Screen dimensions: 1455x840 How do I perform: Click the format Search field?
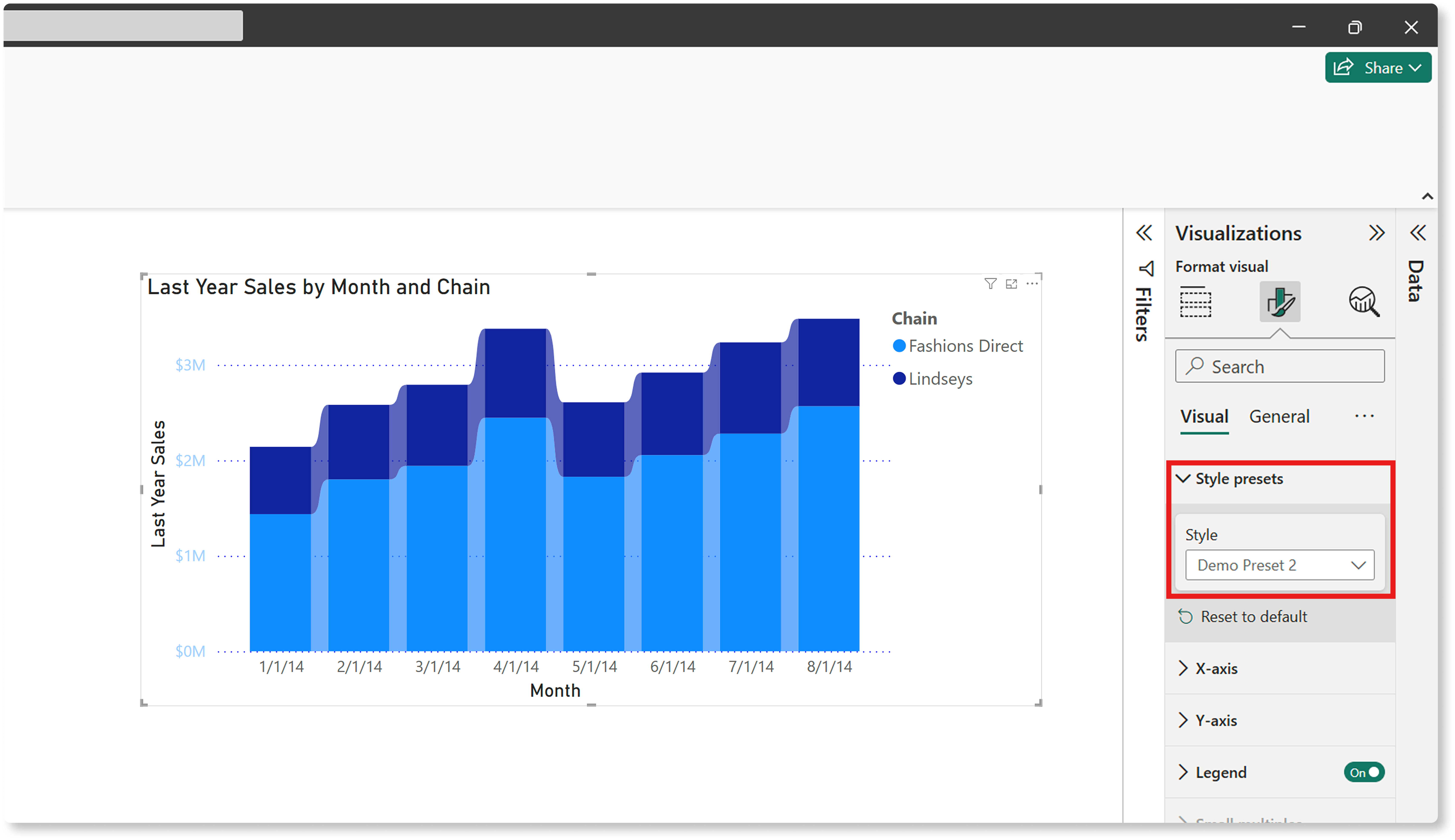click(1280, 366)
